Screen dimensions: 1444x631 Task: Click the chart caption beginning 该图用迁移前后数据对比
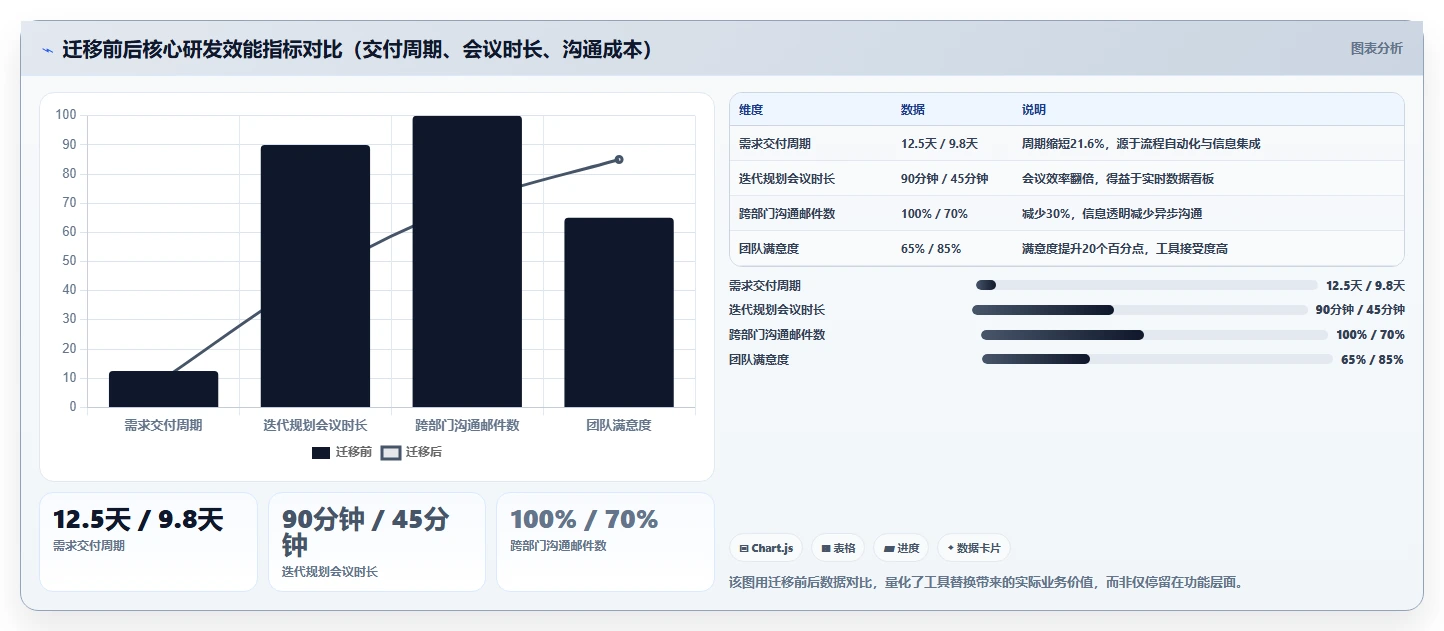[989, 582]
